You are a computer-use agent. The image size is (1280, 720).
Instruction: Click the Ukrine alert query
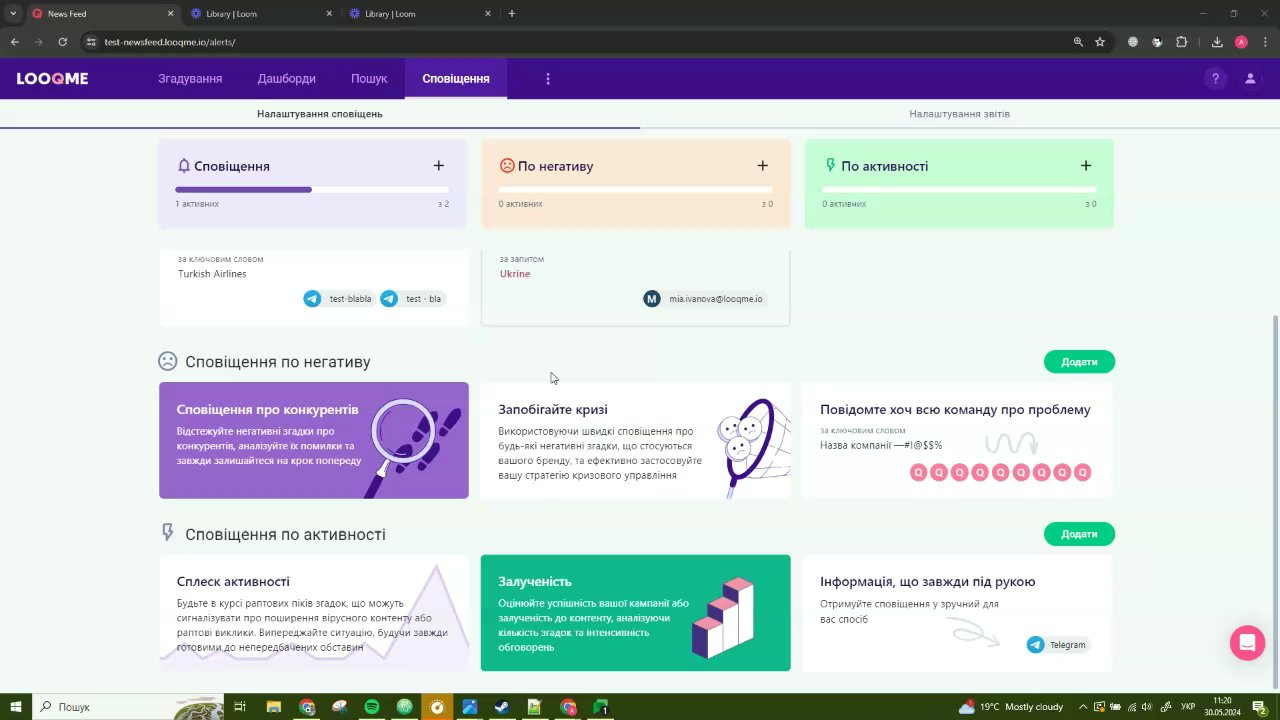point(515,274)
